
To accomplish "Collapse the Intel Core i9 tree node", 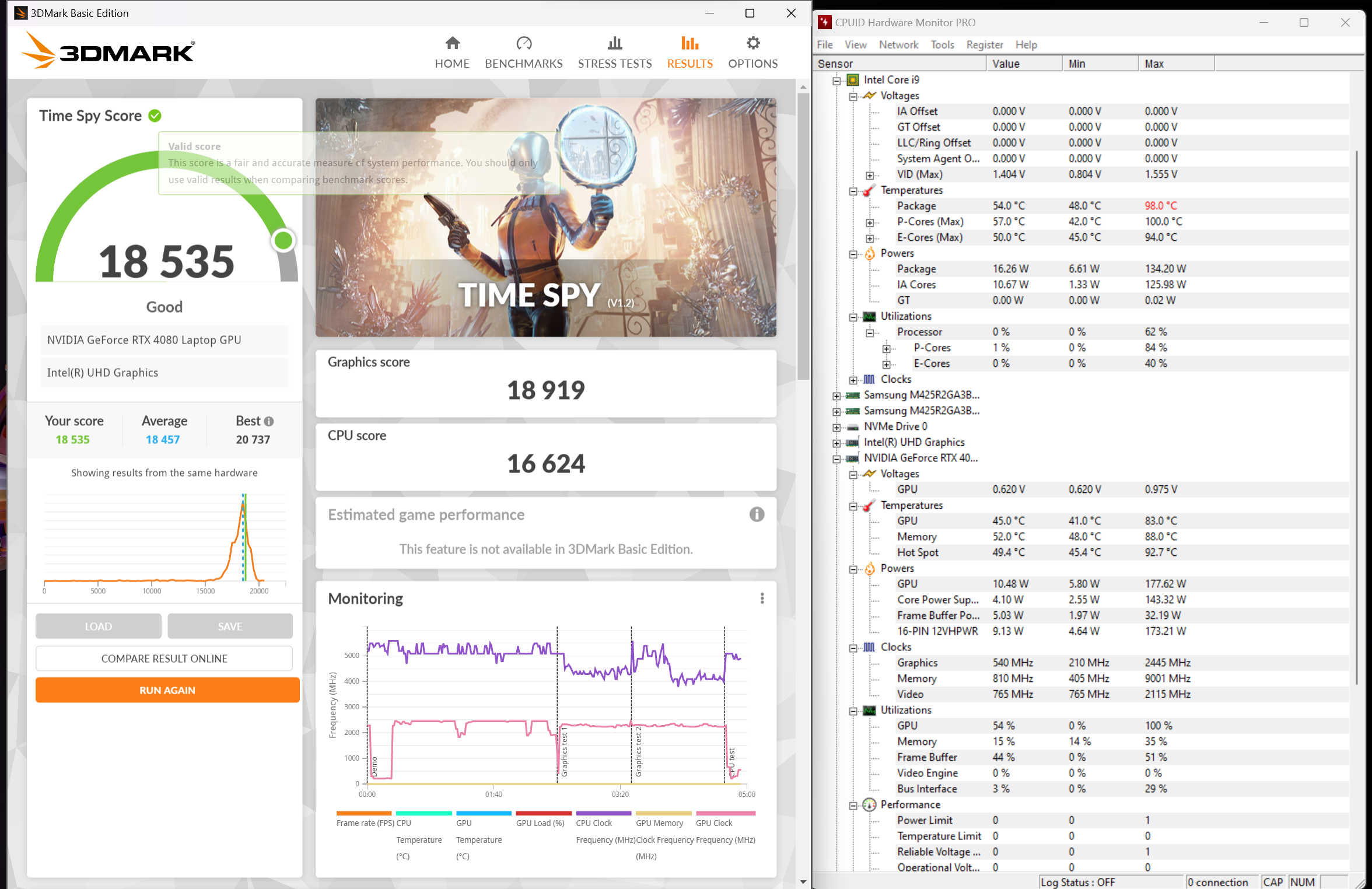I will [x=836, y=80].
